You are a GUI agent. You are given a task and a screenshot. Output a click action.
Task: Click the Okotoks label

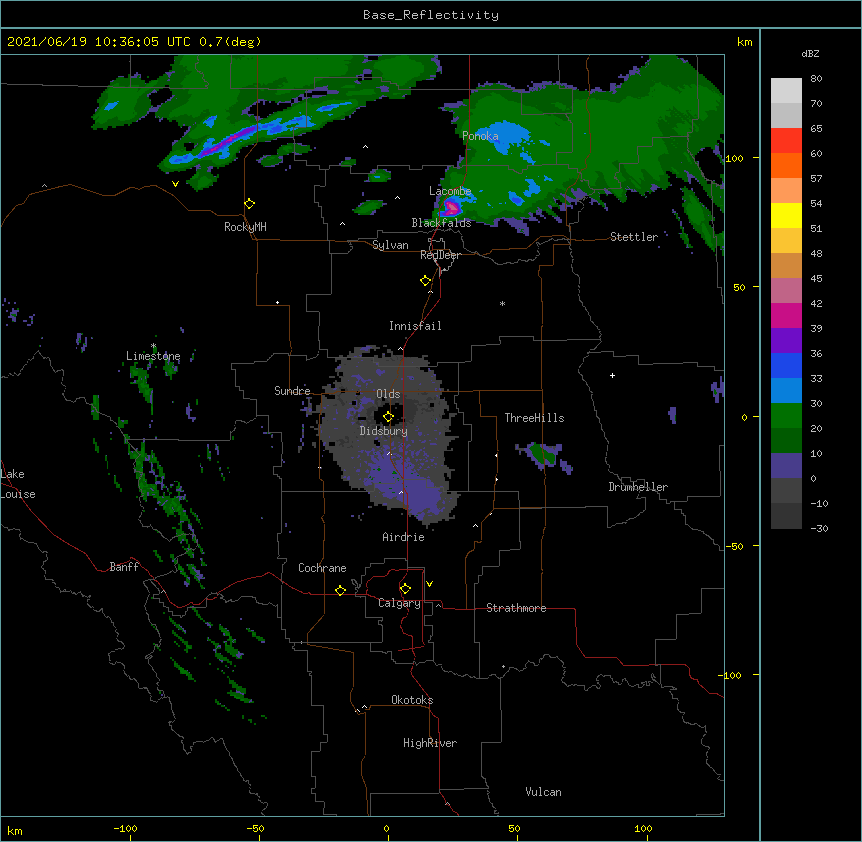412,700
